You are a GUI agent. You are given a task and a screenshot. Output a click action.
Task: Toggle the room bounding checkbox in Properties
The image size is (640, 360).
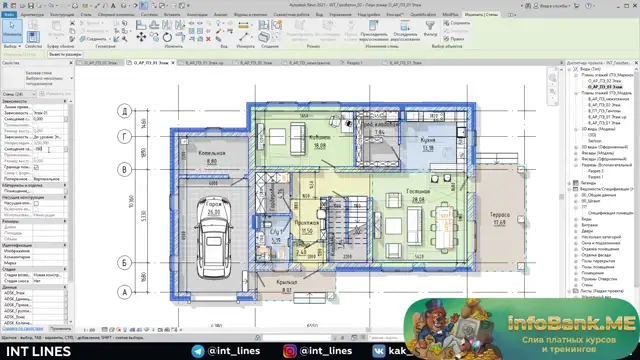(x=36, y=167)
